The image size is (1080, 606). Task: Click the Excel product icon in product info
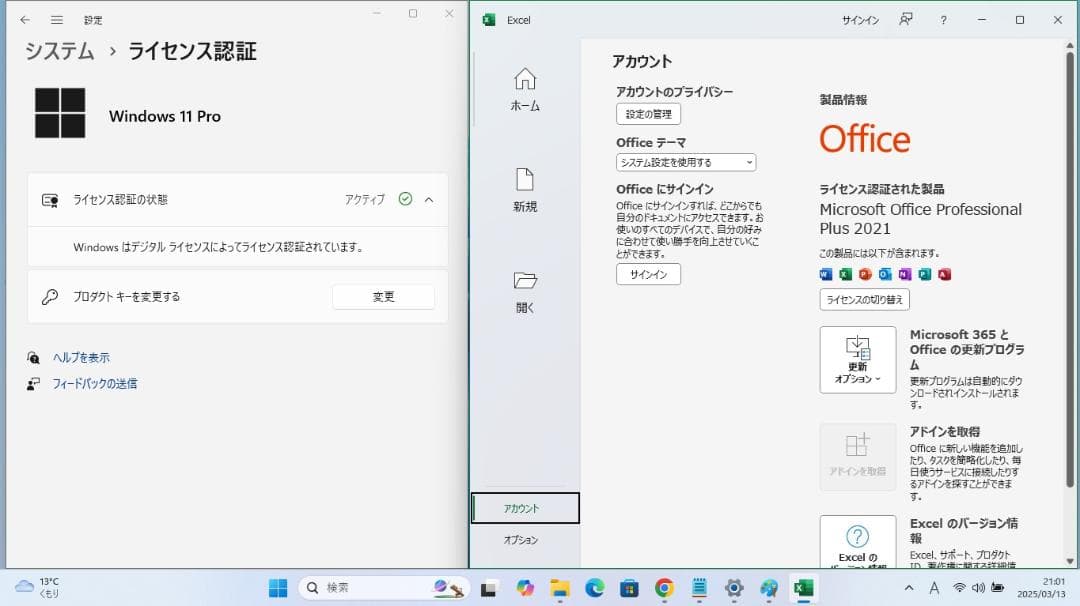pyautogui.click(x=846, y=274)
